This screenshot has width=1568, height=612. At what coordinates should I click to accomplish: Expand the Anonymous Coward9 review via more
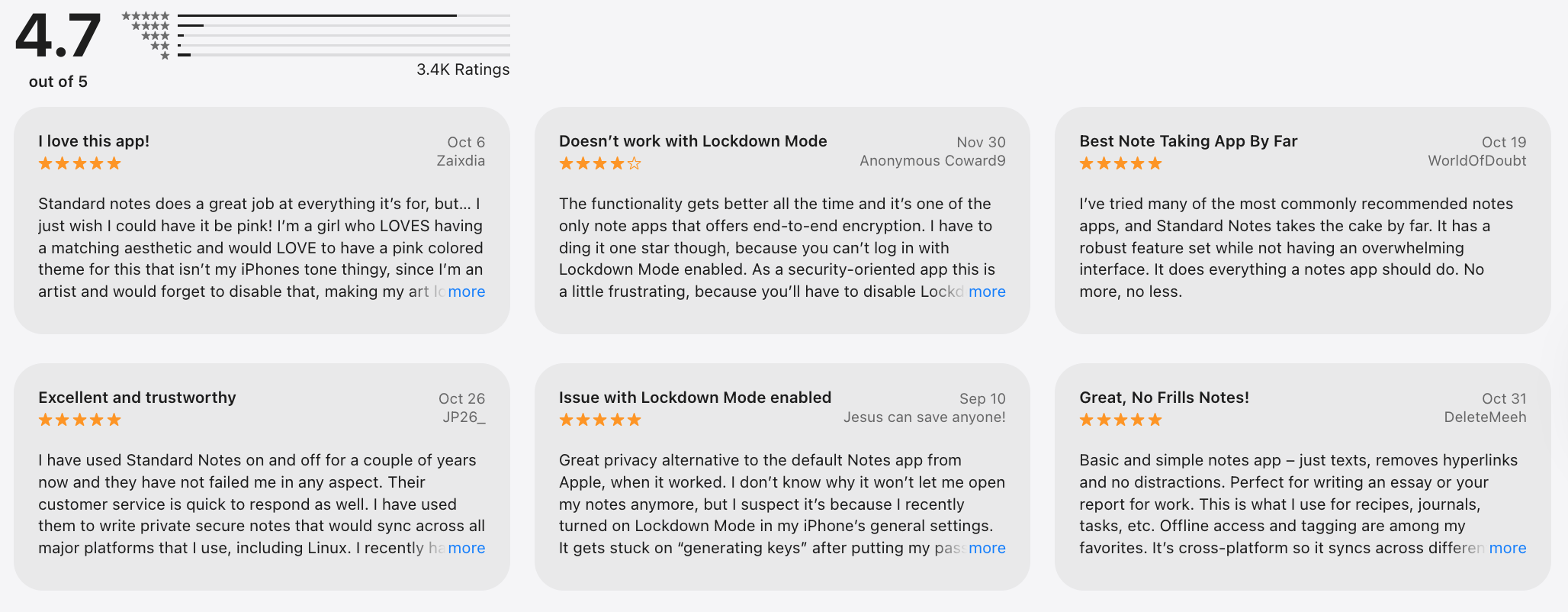pyautogui.click(x=987, y=292)
